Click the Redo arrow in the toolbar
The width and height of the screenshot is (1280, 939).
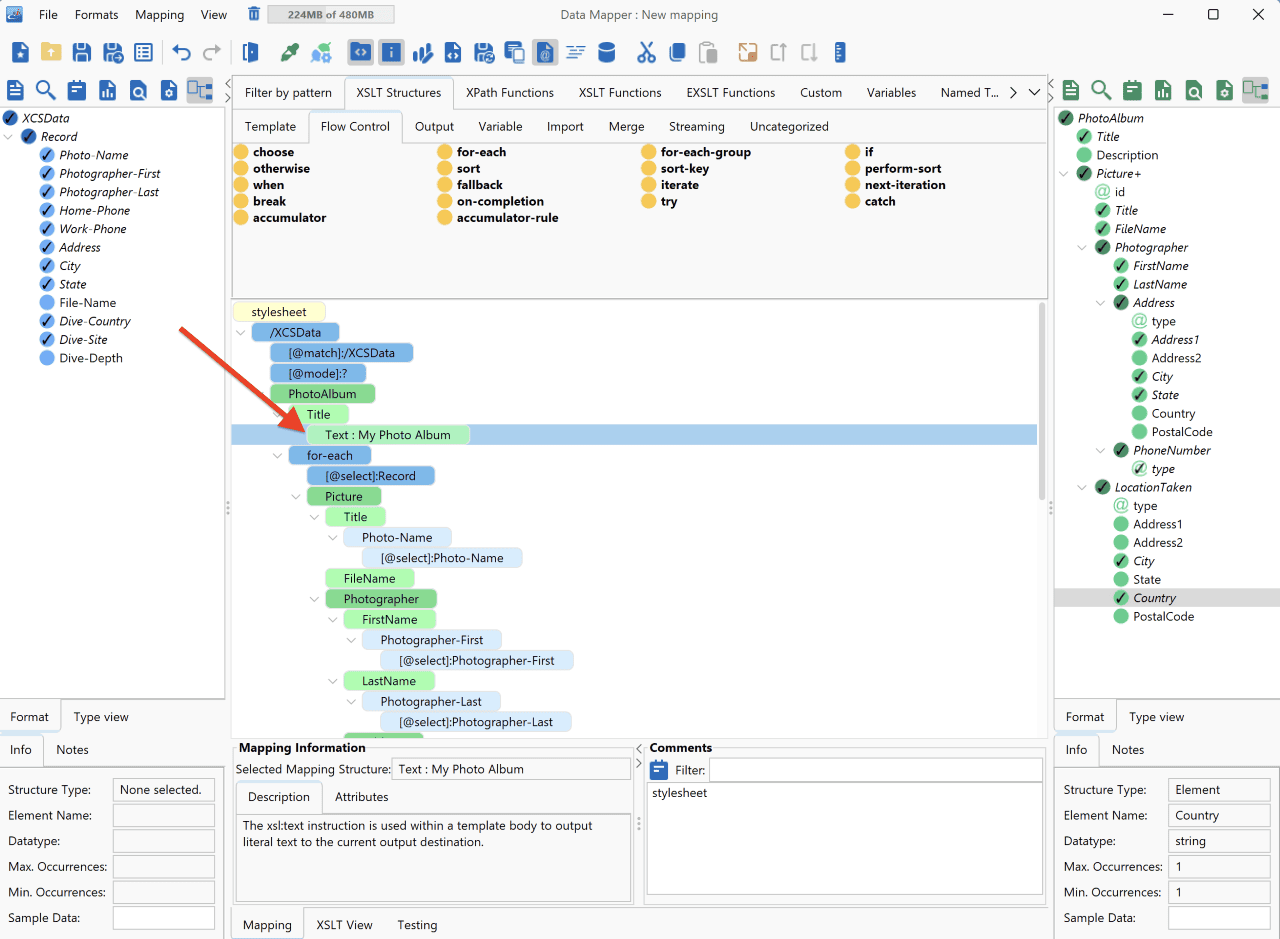[212, 52]
